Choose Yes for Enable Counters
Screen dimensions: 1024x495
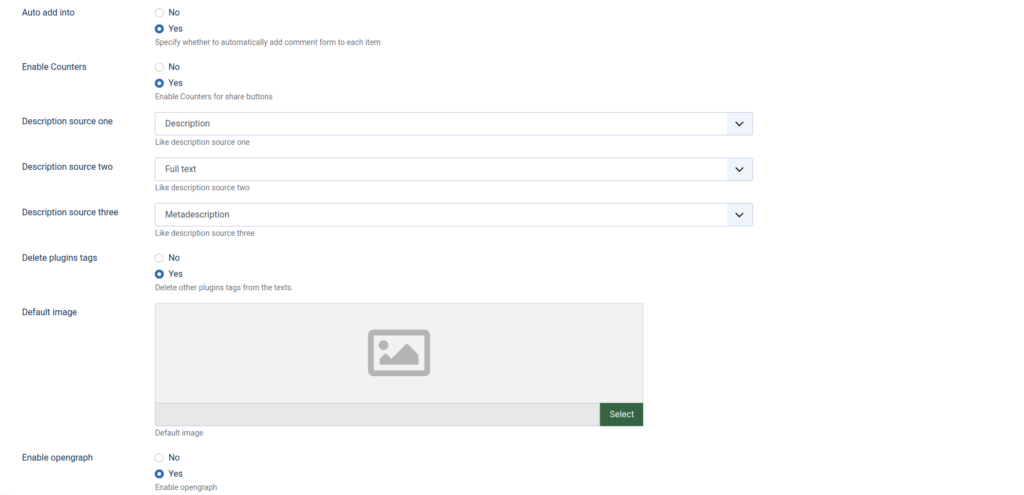pos(159,83)
